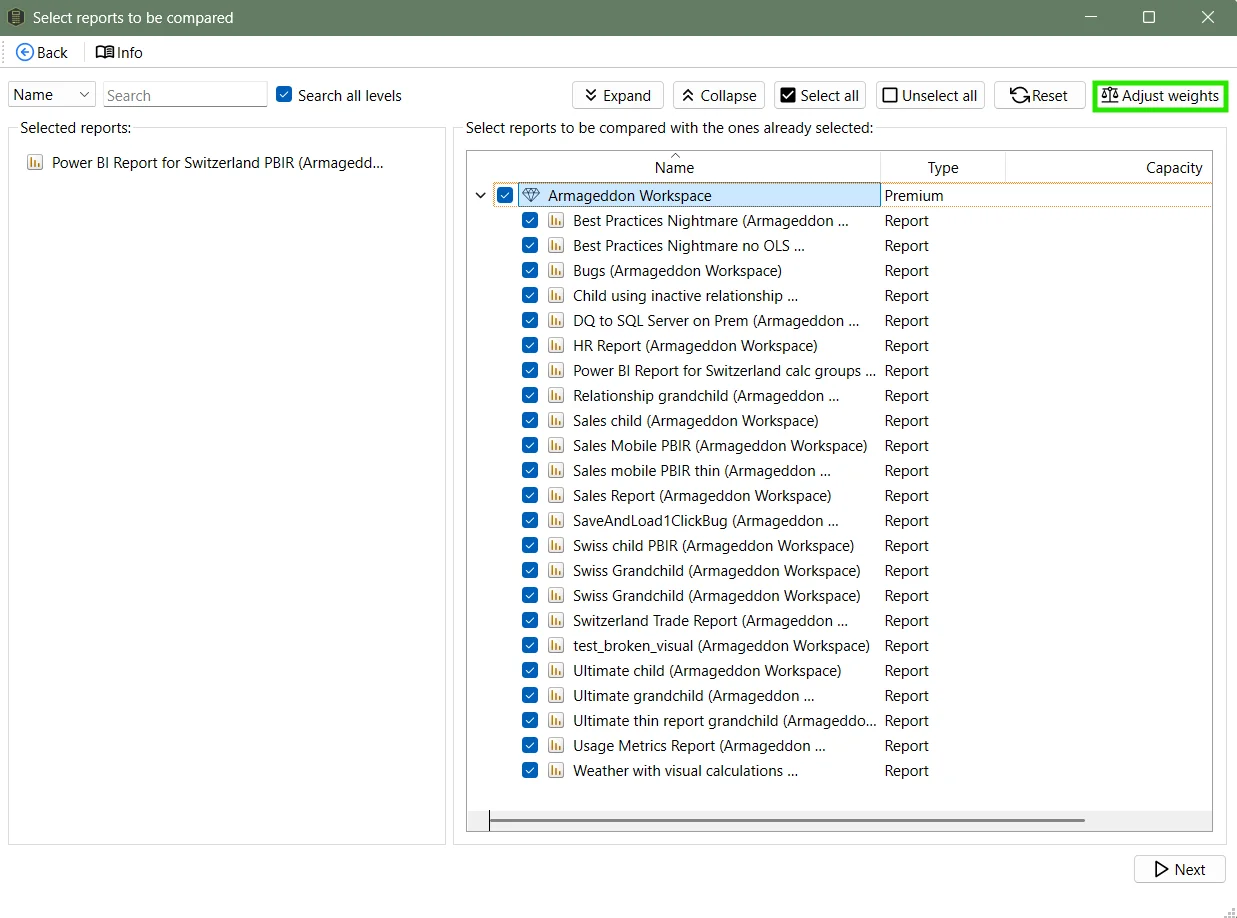Select the first Best Practices Nightmare row
This screenshot has width=1237, height=918.
(710, 221)
